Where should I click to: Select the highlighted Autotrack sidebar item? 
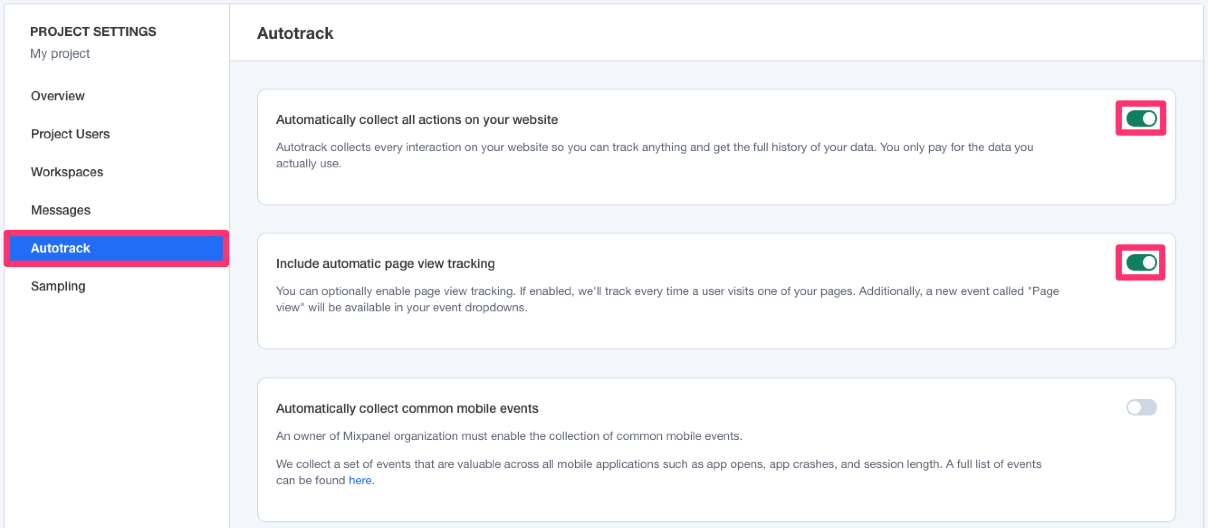coord(117,248)
